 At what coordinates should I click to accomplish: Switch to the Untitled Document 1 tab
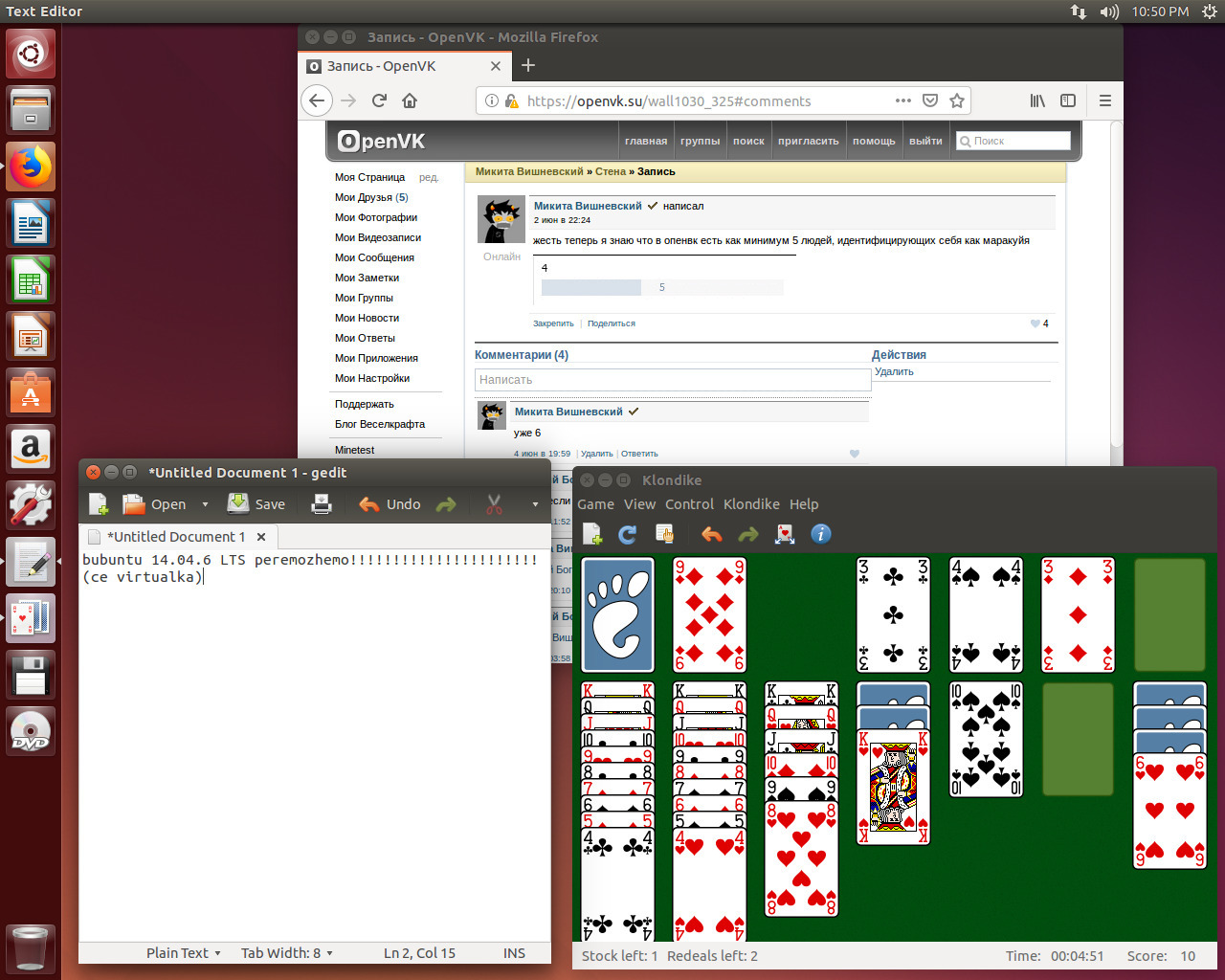tap(175, 537)
